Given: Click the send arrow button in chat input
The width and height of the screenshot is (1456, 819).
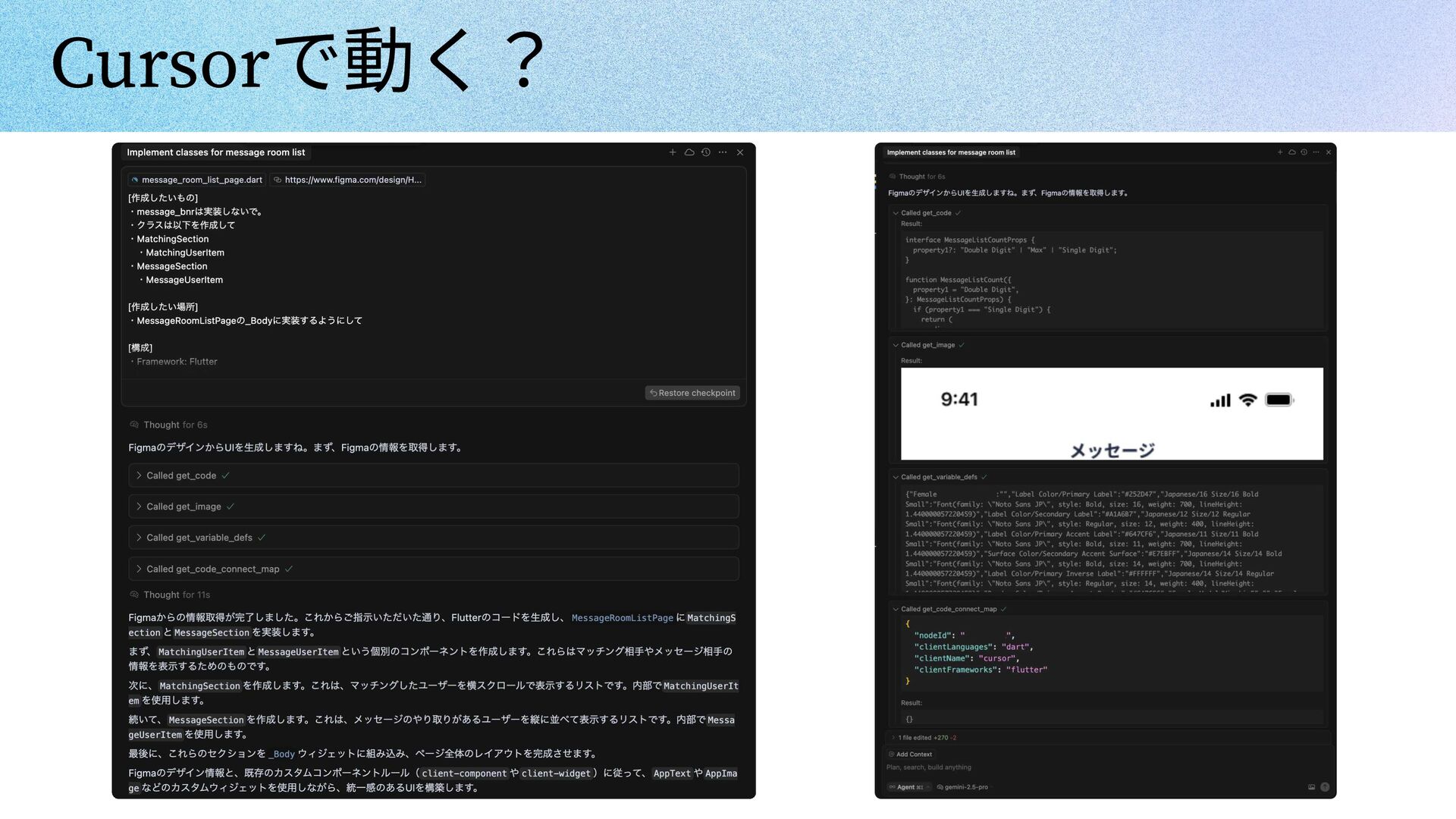Looking at the screenshot, I should point(1325,787).
